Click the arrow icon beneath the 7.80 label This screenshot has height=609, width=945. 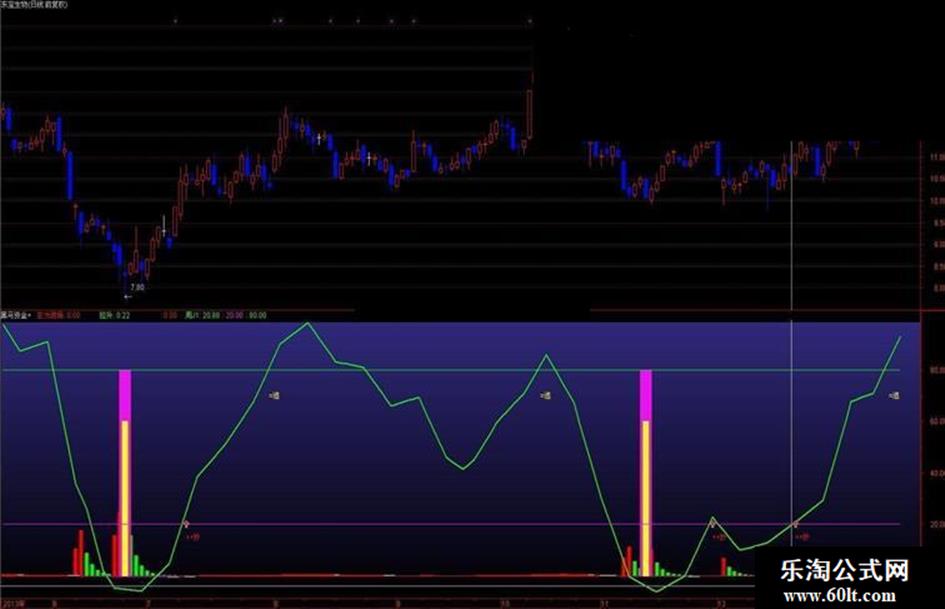pyautogui.click(x=127, y=298)
